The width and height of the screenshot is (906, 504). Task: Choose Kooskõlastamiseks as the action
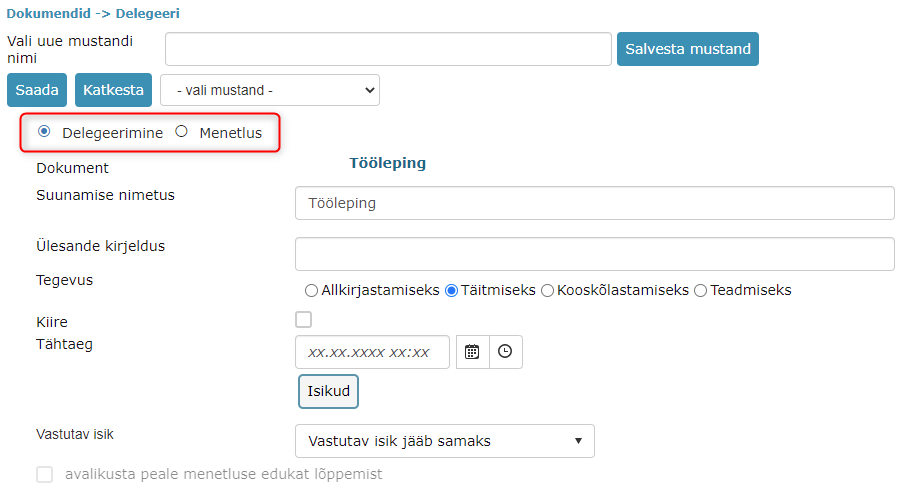pyautogui.click(x=547, y=290)
